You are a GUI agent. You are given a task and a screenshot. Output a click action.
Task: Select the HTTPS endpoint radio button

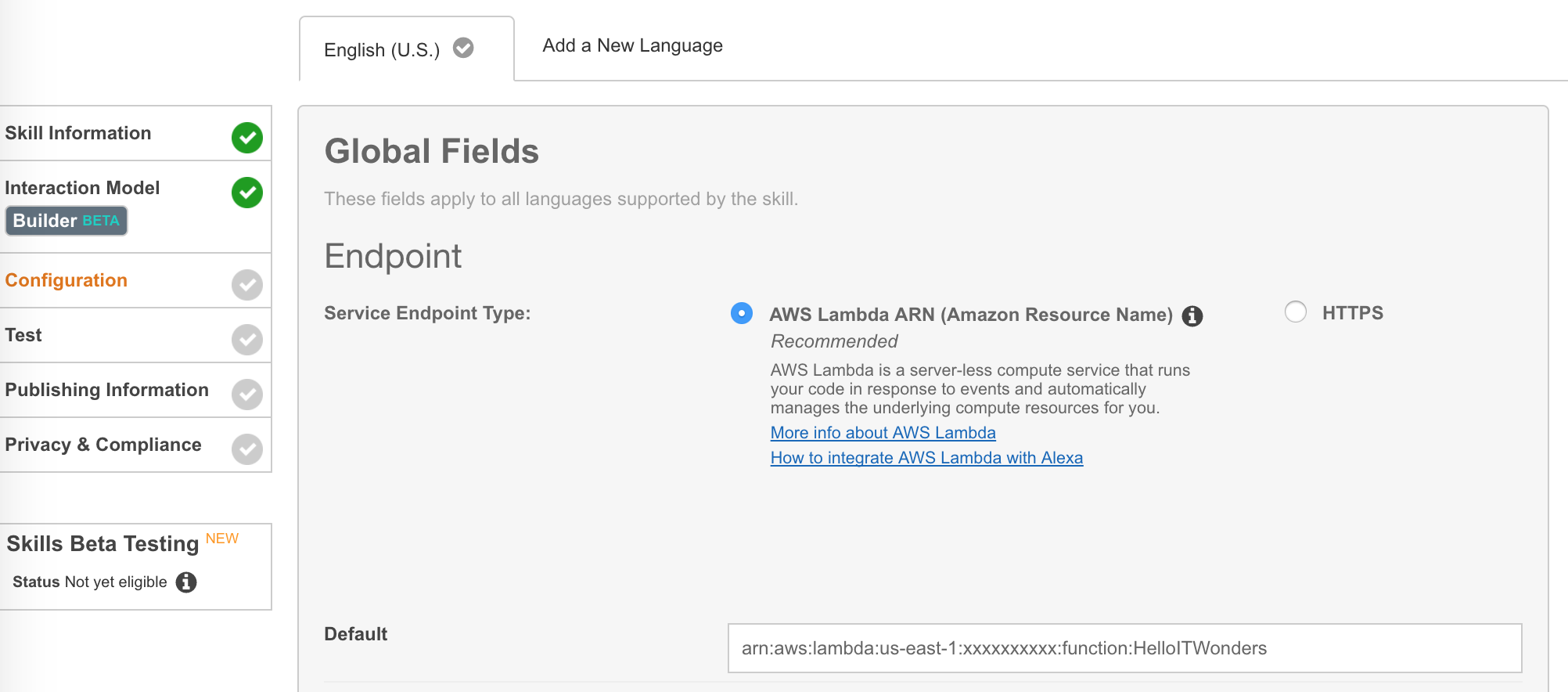(1296, 312)
